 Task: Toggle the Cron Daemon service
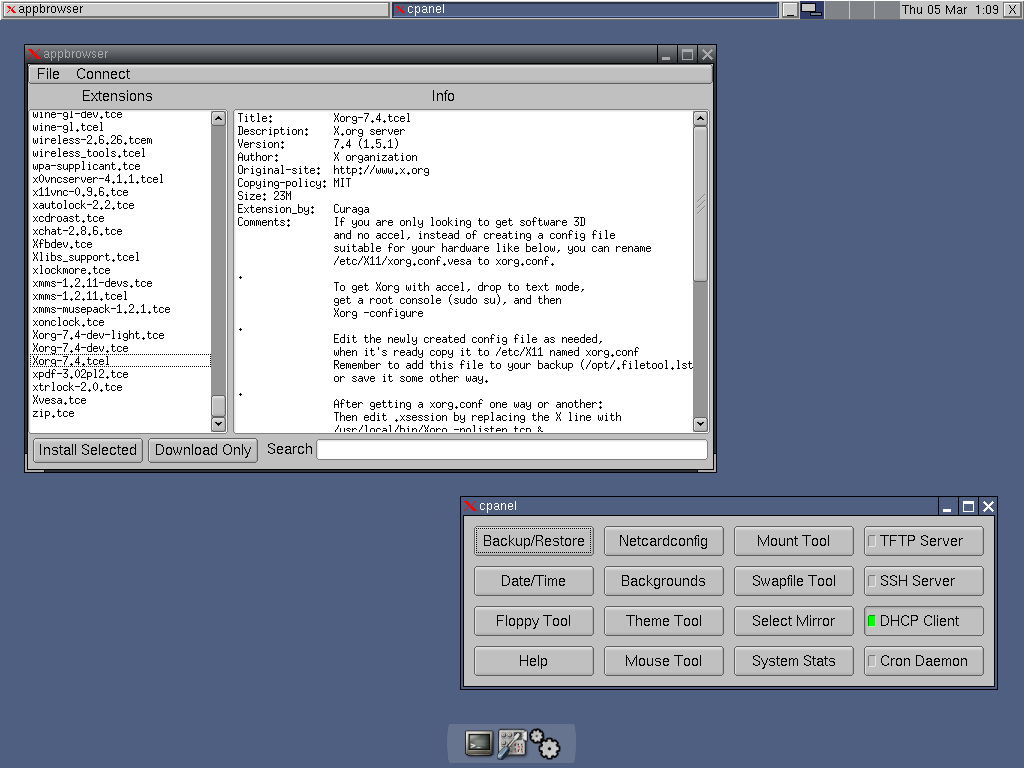923,661
